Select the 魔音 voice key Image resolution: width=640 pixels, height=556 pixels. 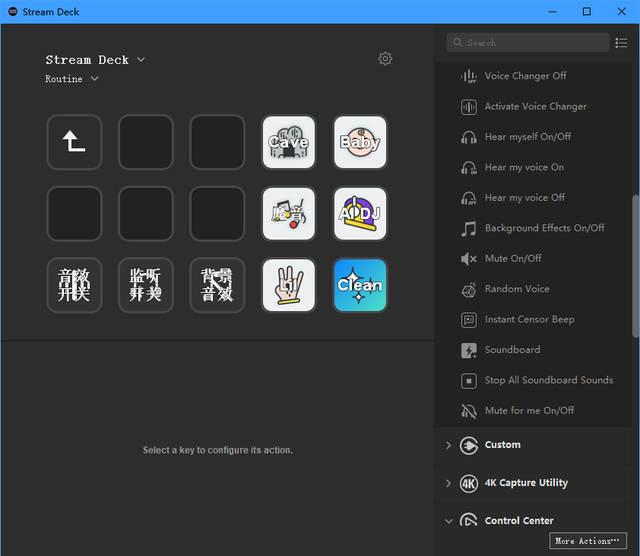click(289, 214)
